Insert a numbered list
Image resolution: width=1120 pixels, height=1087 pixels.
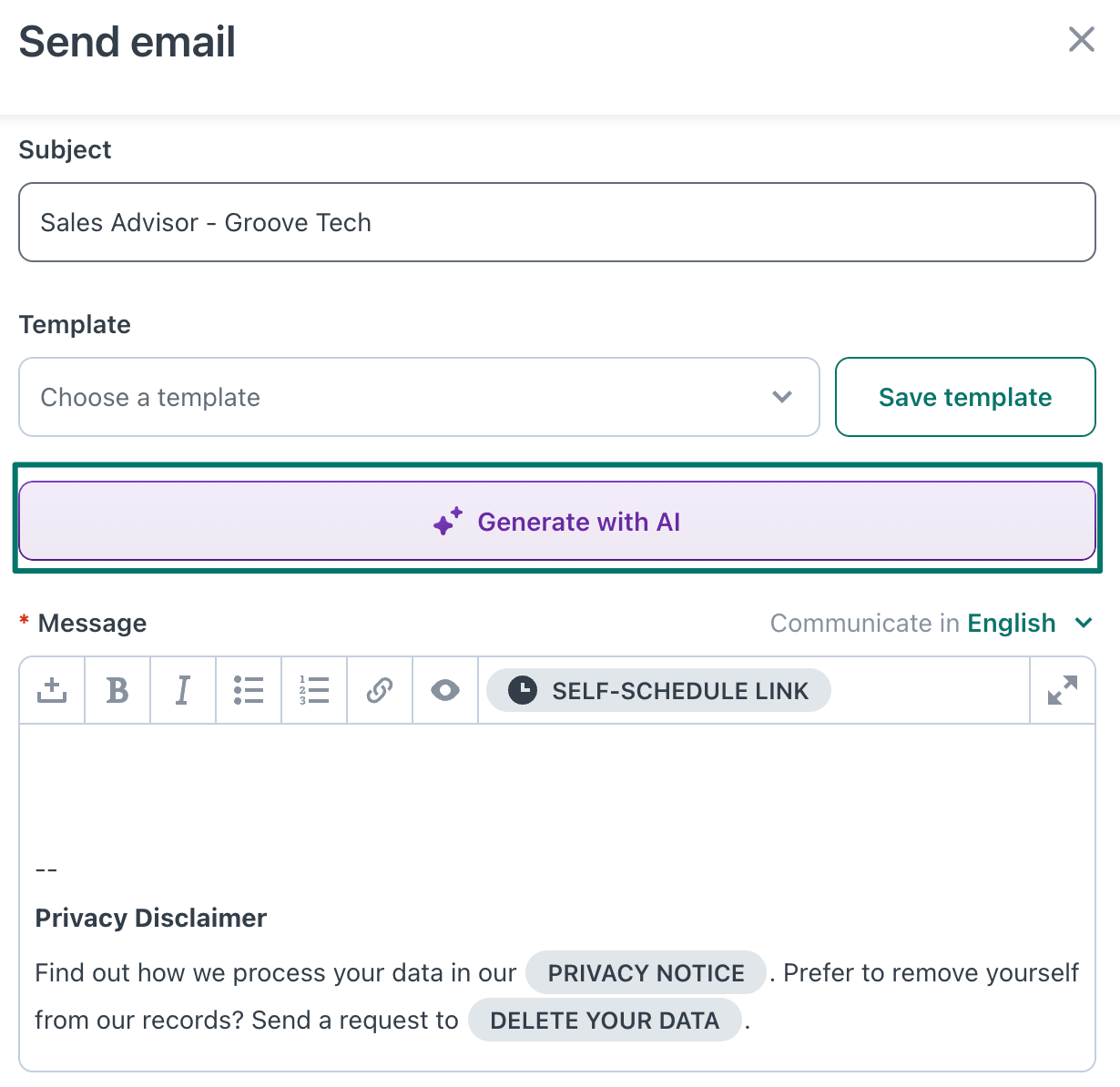[314, 691]
